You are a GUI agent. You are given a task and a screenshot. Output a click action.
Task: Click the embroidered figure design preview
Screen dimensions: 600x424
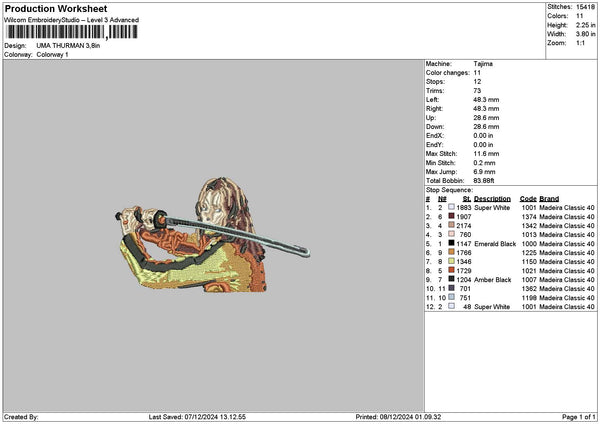pyautogui.click(x=213, y=235)
